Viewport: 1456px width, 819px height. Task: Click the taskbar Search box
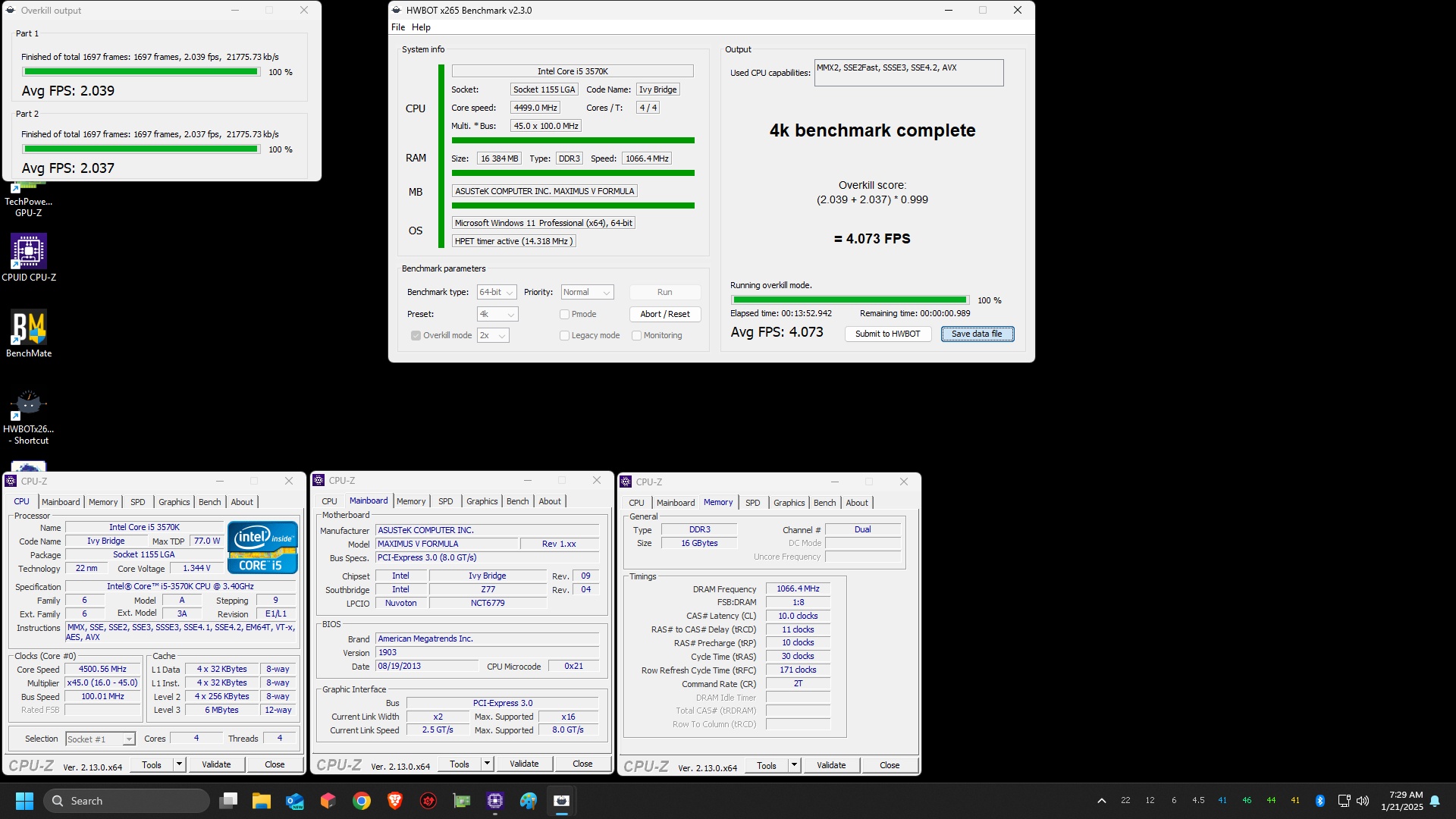click(126, 801)
